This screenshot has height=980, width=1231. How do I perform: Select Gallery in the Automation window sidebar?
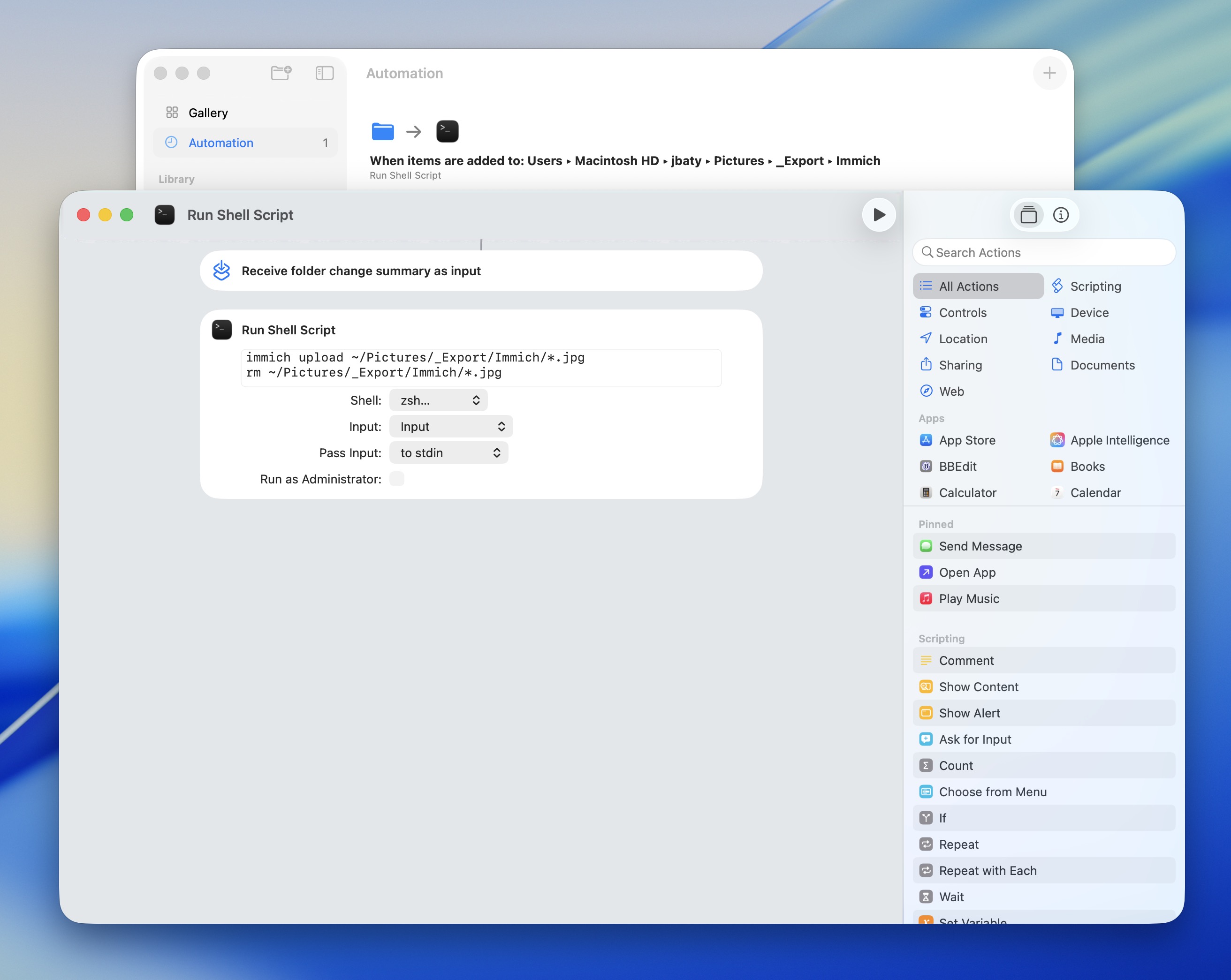click(245, 113)
